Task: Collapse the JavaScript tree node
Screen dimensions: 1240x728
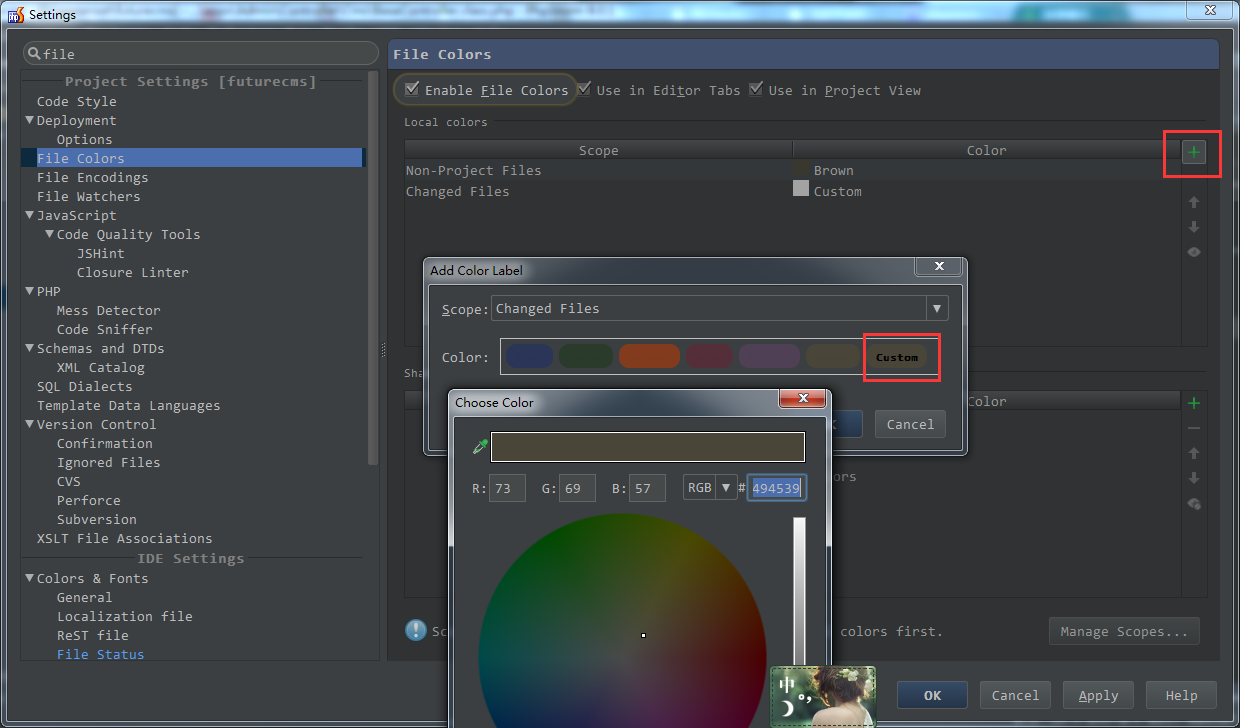Action: [29, 215]
